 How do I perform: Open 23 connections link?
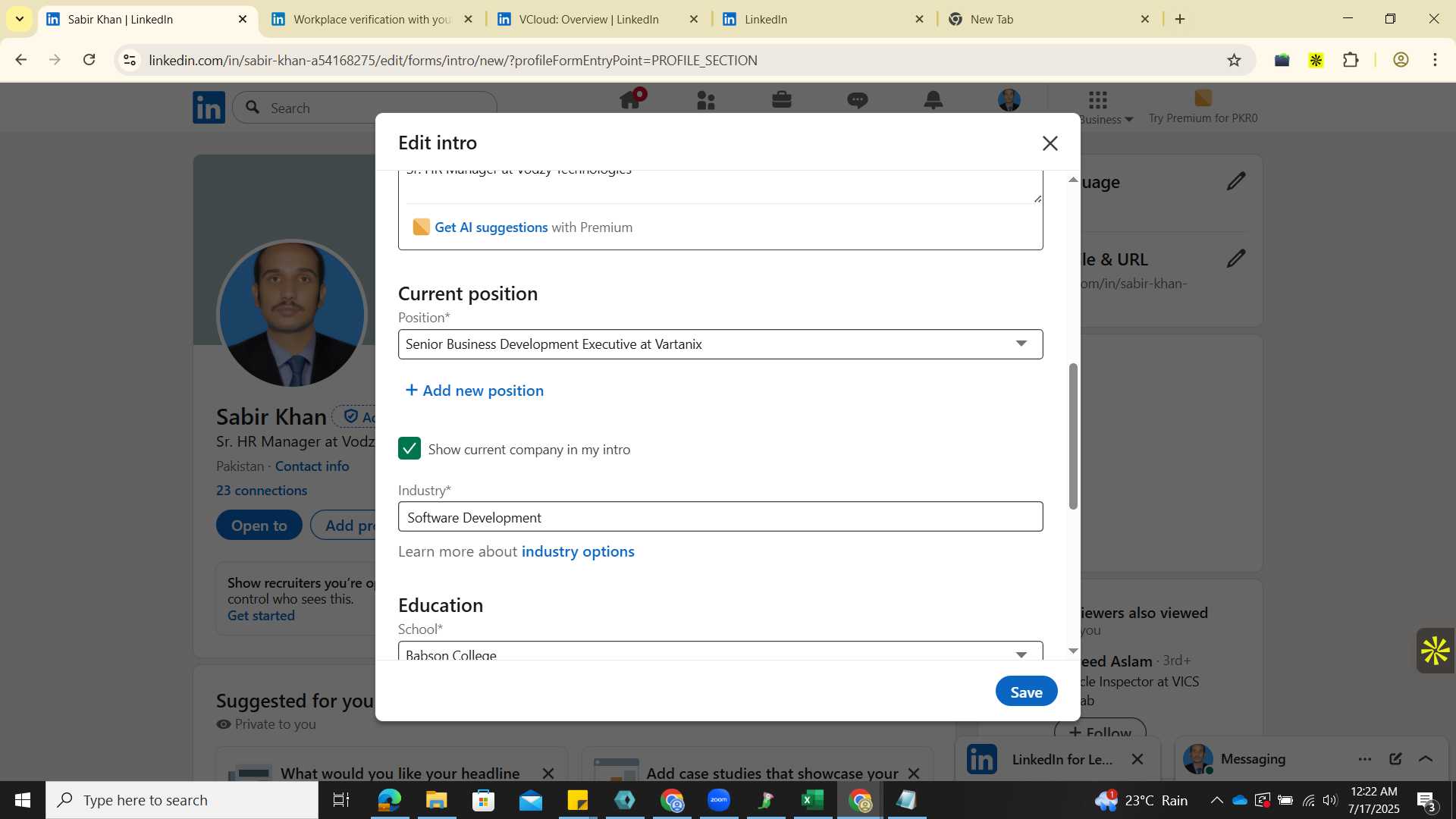[262, 491]
